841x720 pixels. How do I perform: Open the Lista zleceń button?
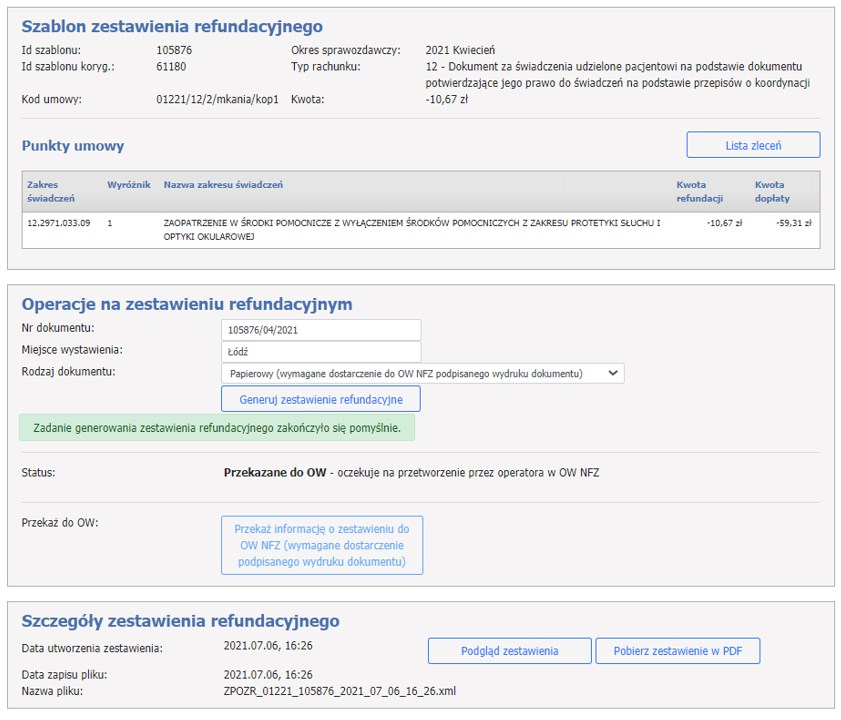pos(752,145)
